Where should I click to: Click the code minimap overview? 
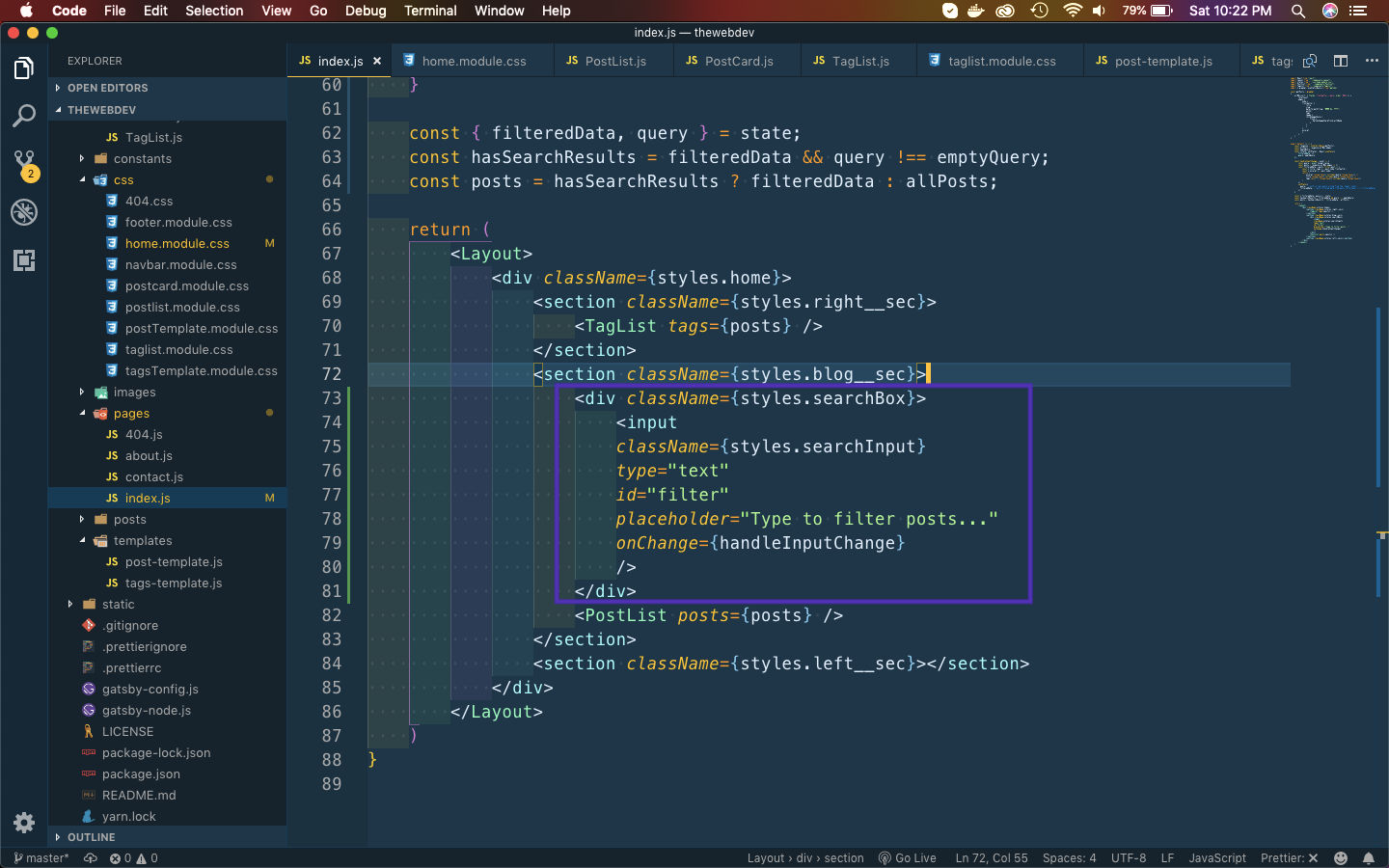click(x=1332, y=162)
